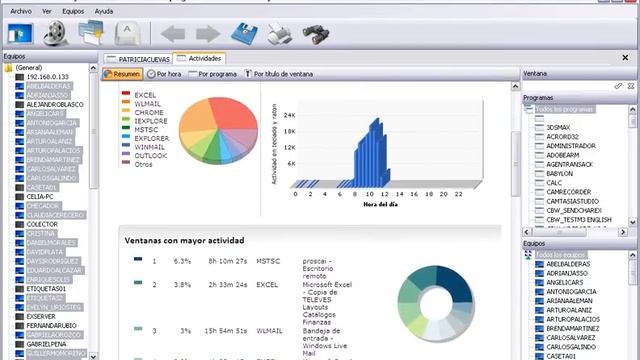
Task: Click the WLMAIL orange legend swatch
Action: tap(126, 102)
